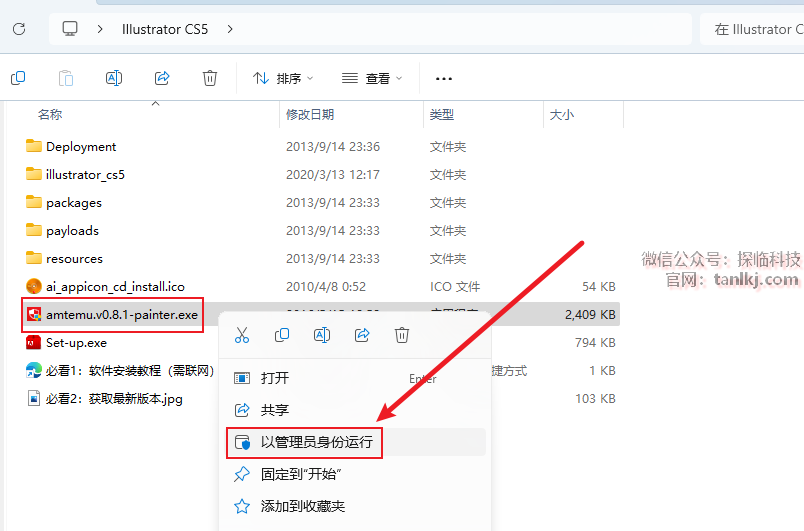This screenshot has width=804, height=531.
Task: Click the packages folder icon
Action: coord(33,202)
